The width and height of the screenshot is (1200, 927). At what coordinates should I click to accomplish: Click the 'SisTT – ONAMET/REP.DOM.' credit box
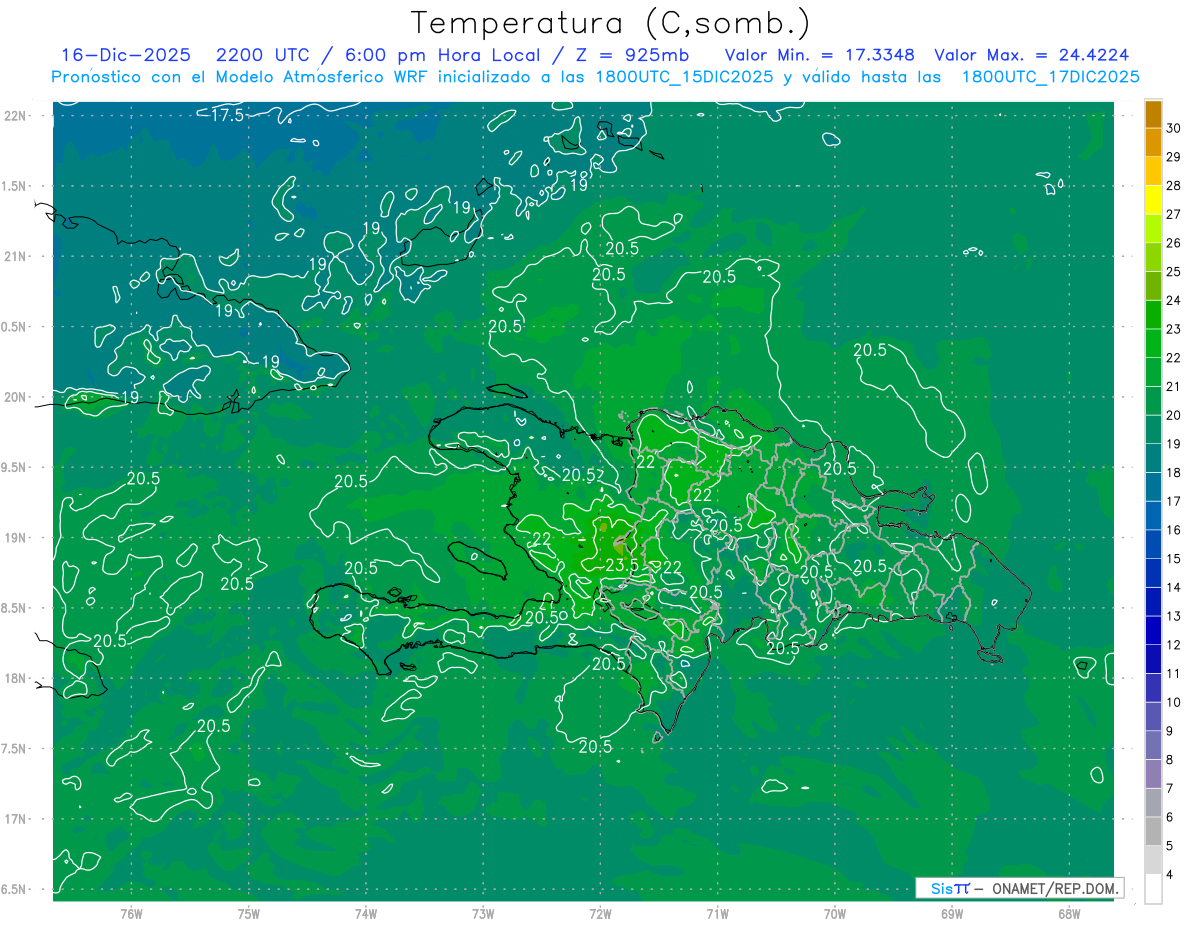pos(1020,888)
